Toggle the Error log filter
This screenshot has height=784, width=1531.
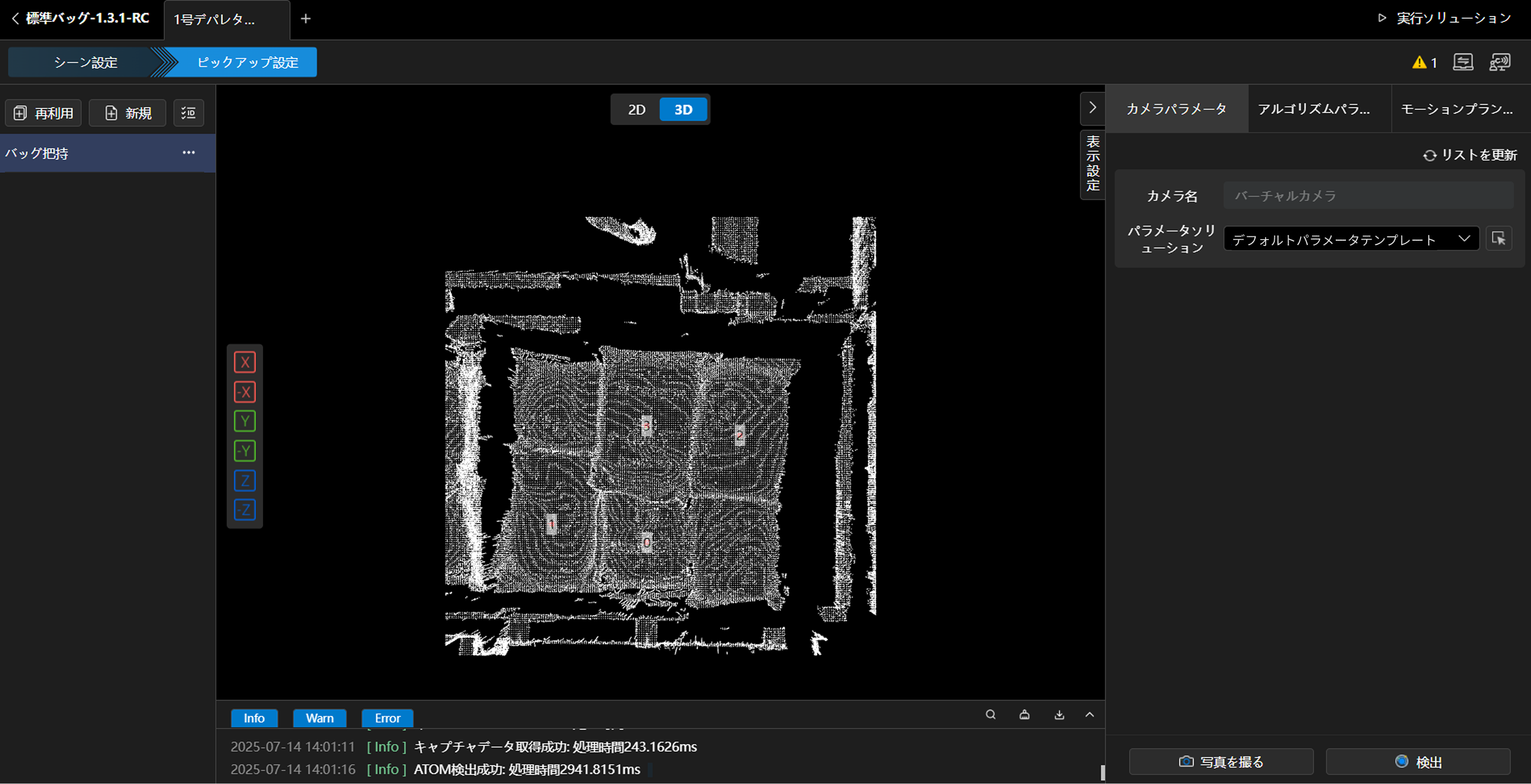point(387,718)
